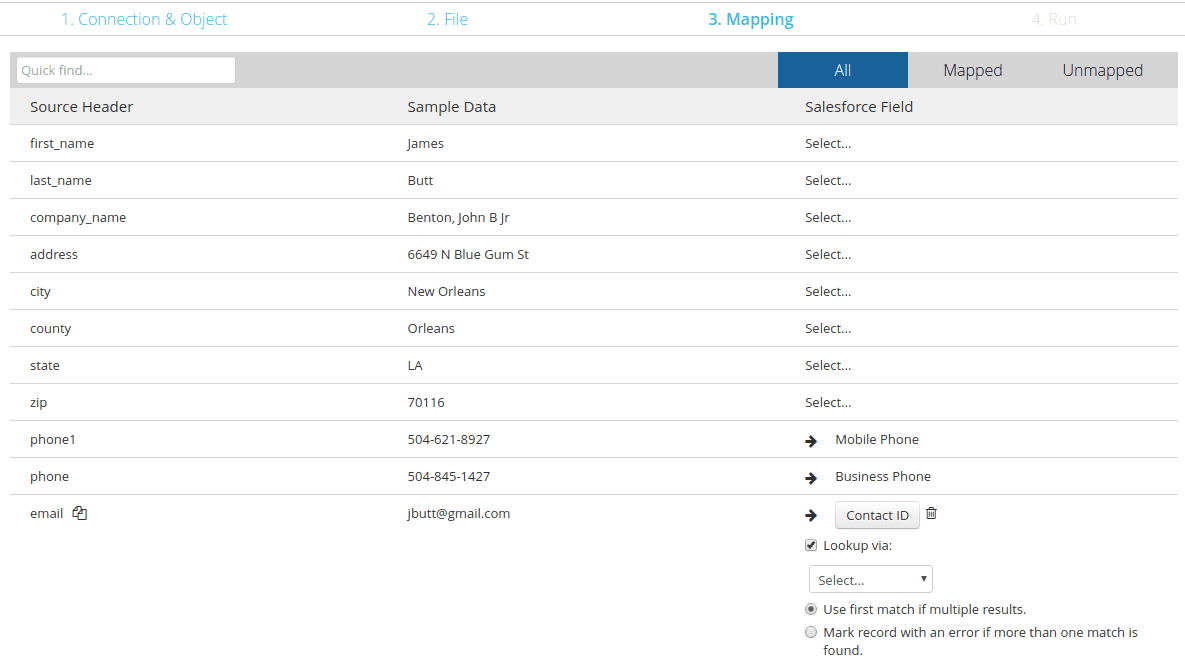Click the last_name source header
The height and width of the screenshot is (667, 1185).
point(60,181)
